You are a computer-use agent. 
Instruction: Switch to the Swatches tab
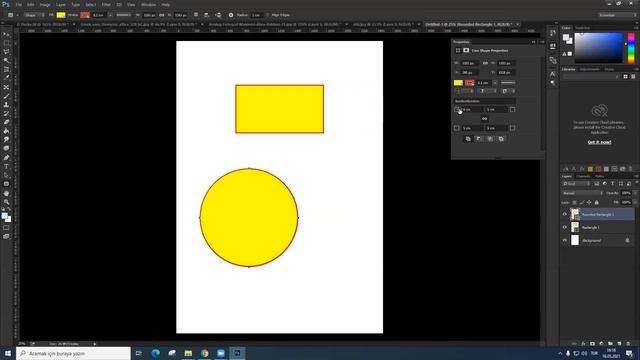582,28
